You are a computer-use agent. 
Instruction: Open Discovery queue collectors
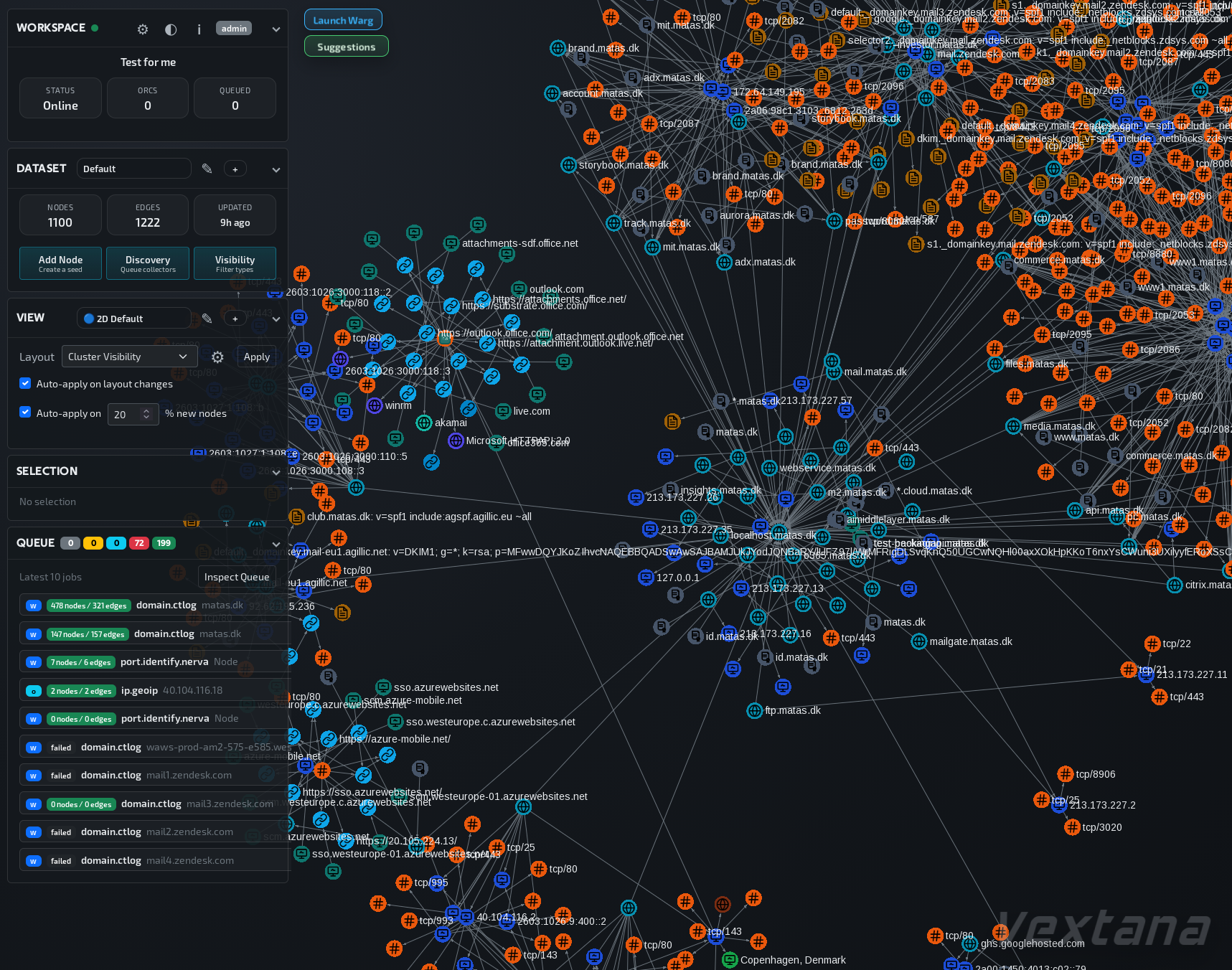point(148,263)
